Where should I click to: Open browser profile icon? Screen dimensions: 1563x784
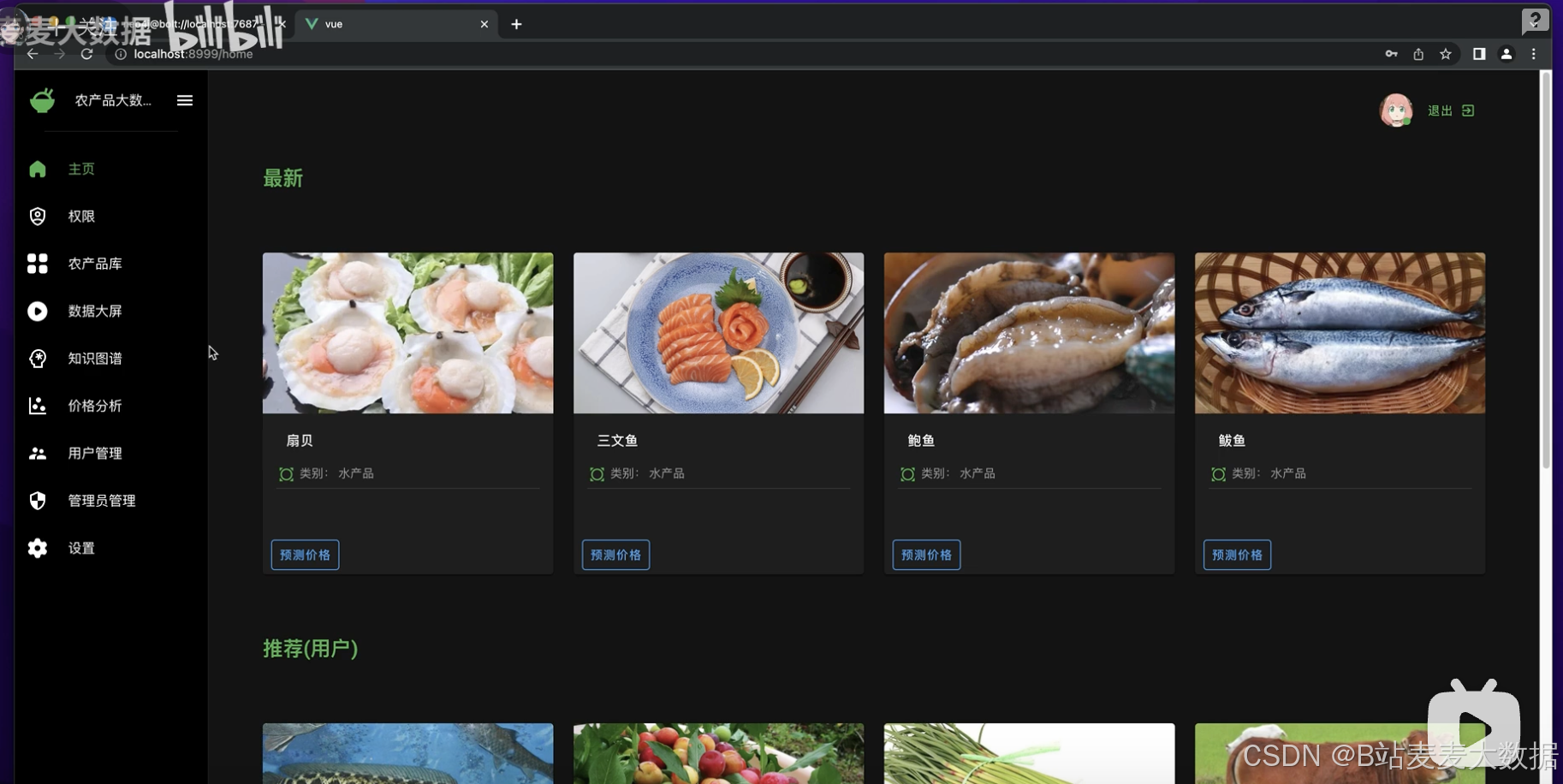pos(1507,54)
